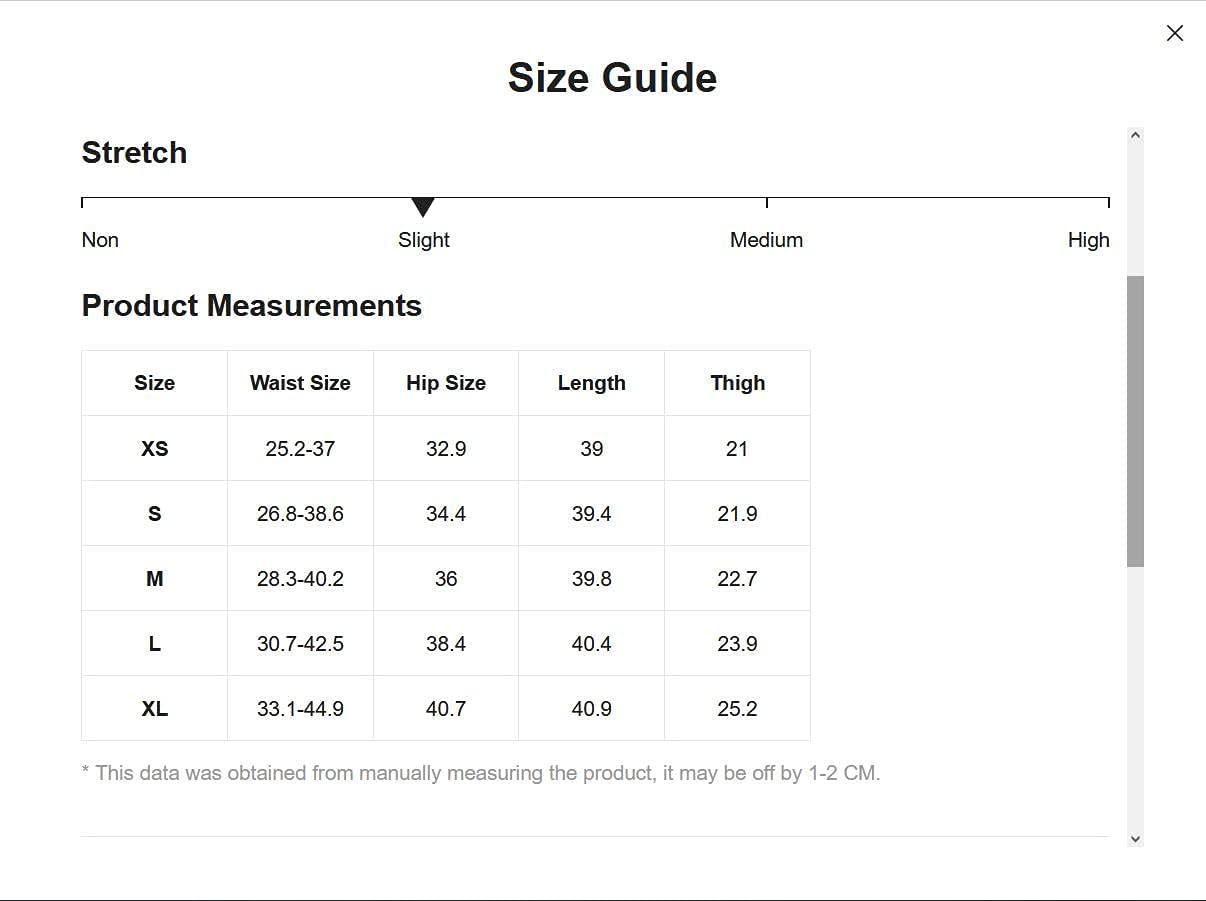The width and height of the screenshot is (1206, 901).
Task: Click the Stretch scale triangle marker
Action: click(x=423, y=207)
